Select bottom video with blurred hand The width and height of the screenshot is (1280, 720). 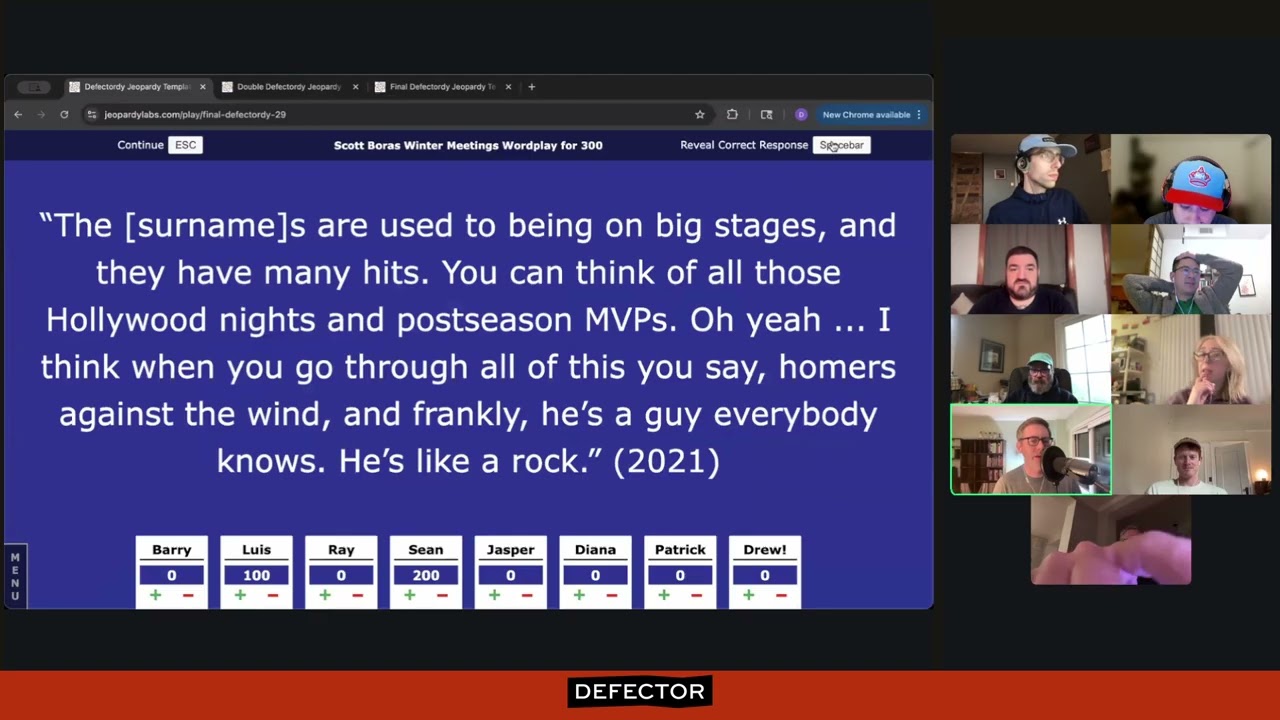pyautogui.click(x=1111, y=540)
